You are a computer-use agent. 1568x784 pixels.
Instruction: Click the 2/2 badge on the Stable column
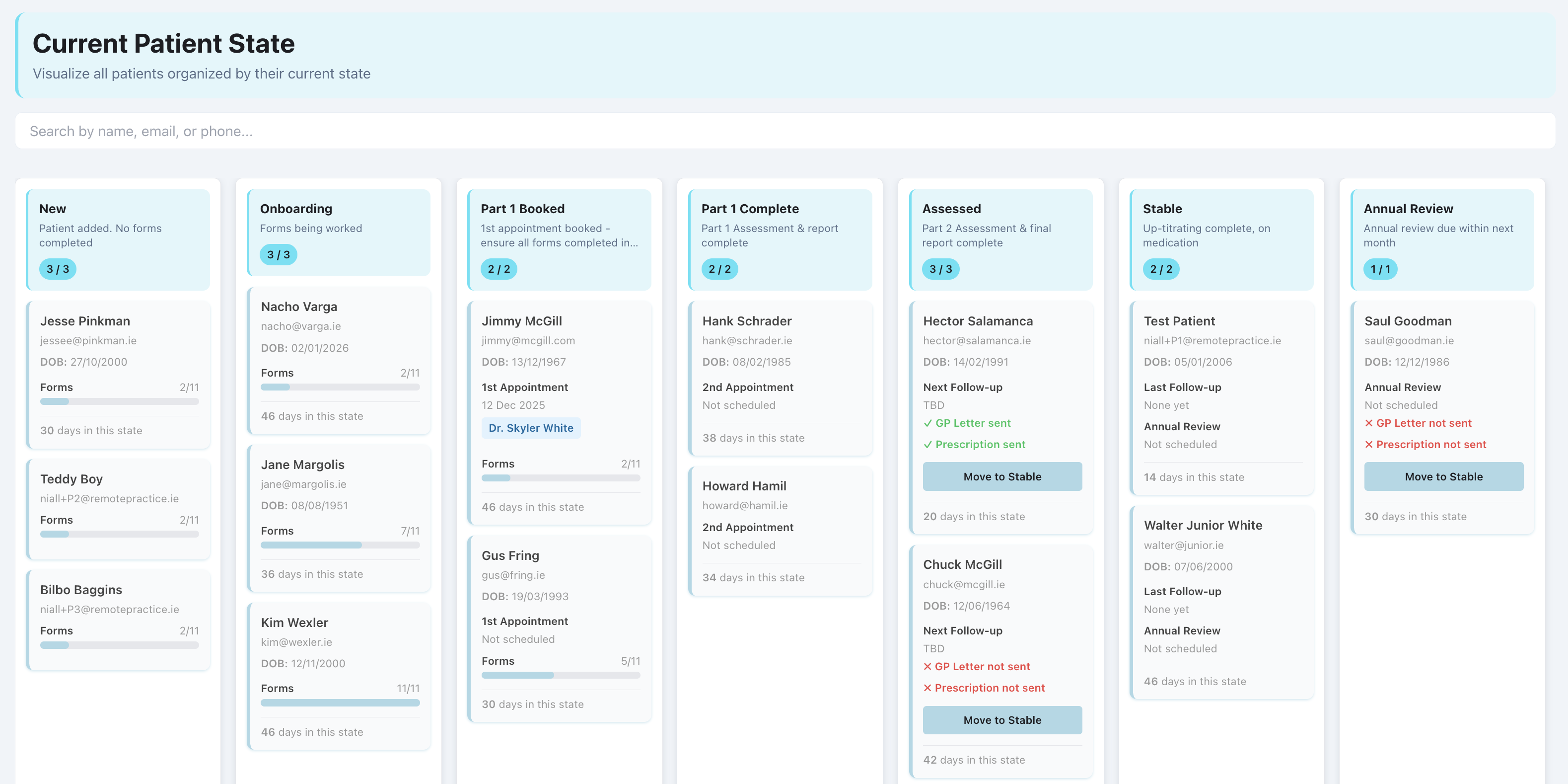point(1161,269)
